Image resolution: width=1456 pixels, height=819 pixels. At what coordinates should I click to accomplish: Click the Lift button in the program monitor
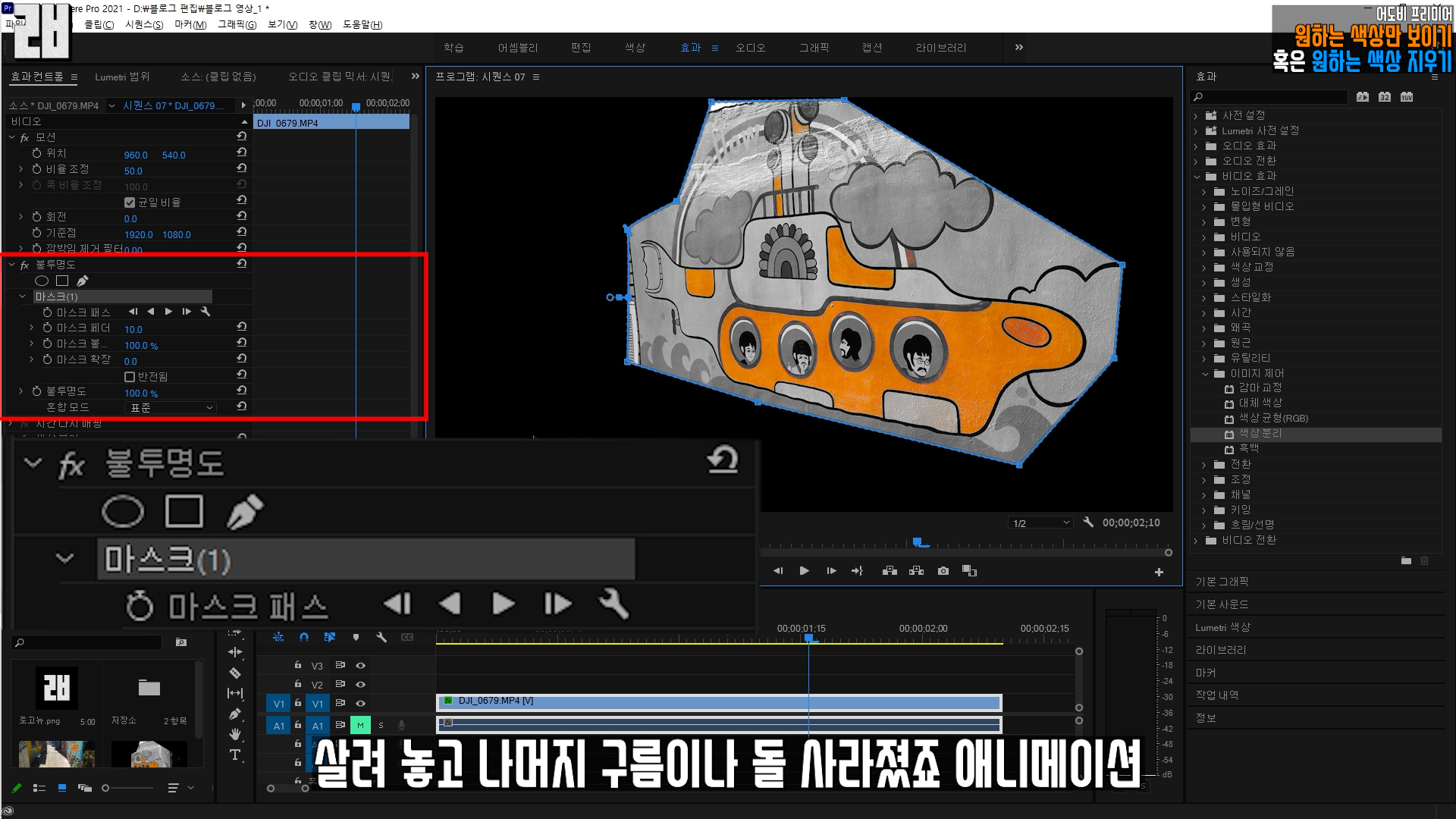(x=890, y=571)
